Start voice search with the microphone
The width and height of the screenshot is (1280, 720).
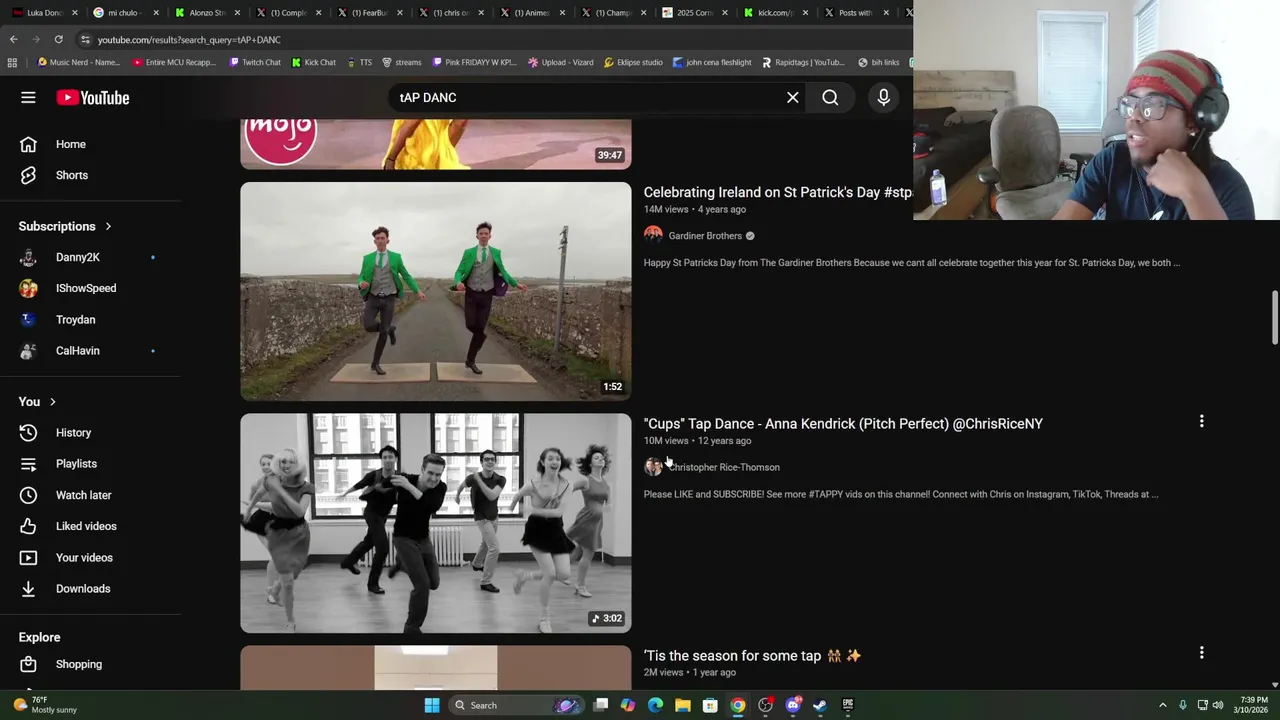click(883, 97)
